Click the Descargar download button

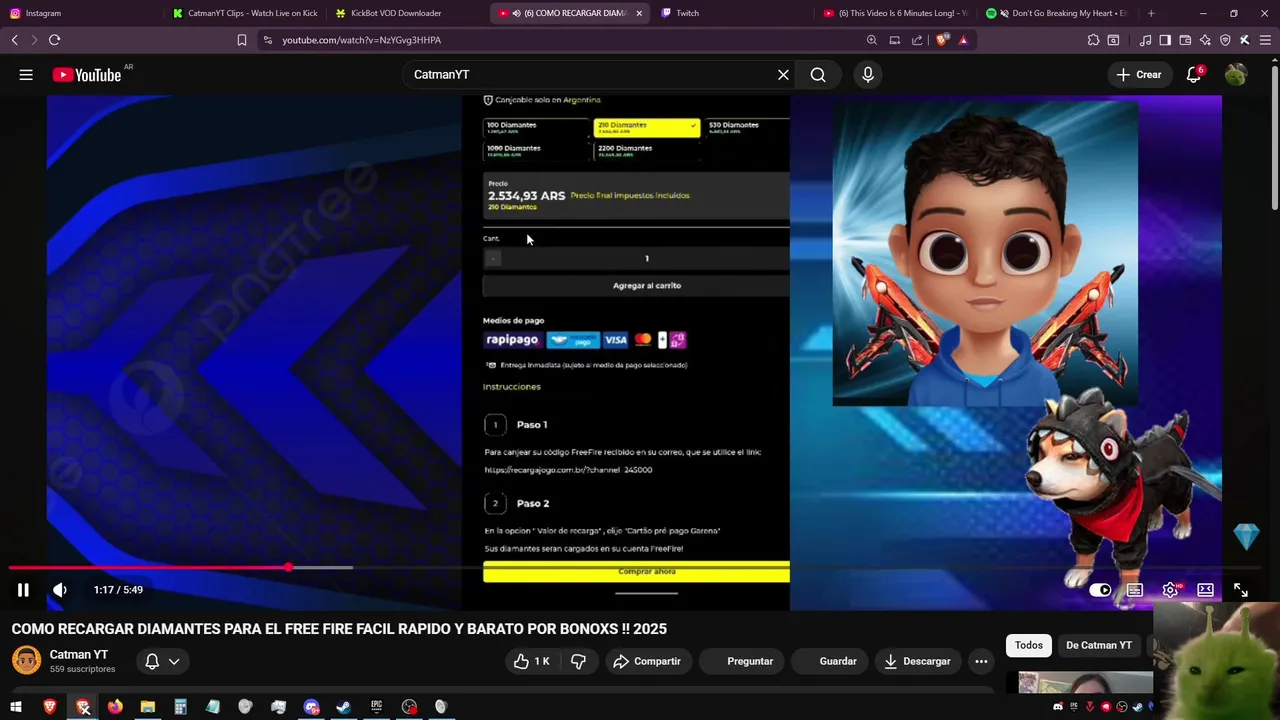[917, 661]
